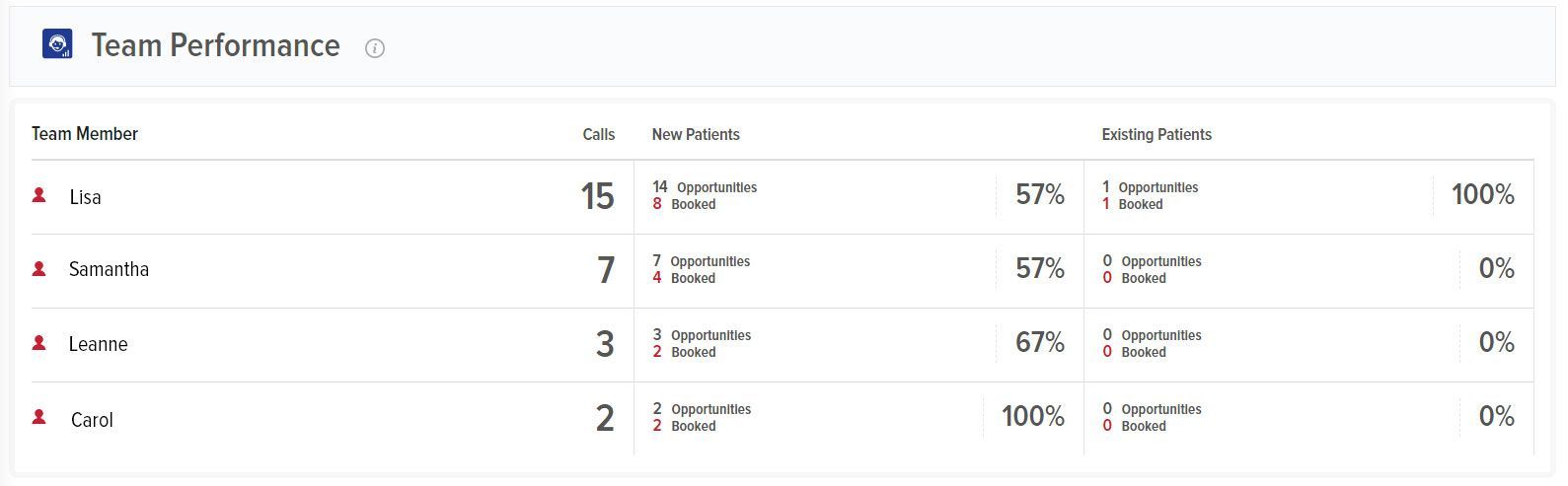Open the info icon beside Team Performance
The height and width of the screenshot is (486, 1568).
tap(375, 48)
